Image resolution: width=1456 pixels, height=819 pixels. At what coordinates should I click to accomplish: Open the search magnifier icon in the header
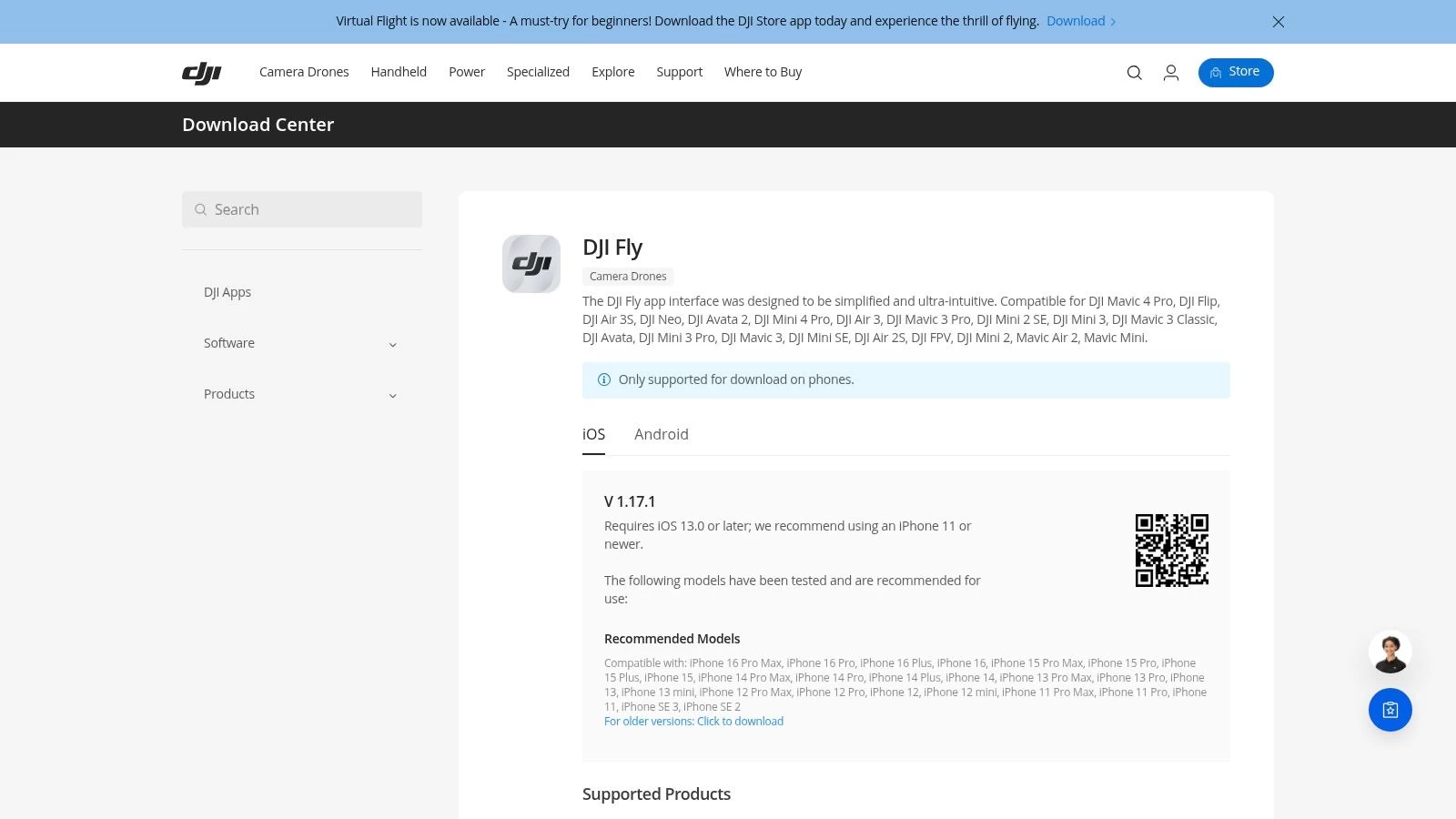[x=1134, y=73]
